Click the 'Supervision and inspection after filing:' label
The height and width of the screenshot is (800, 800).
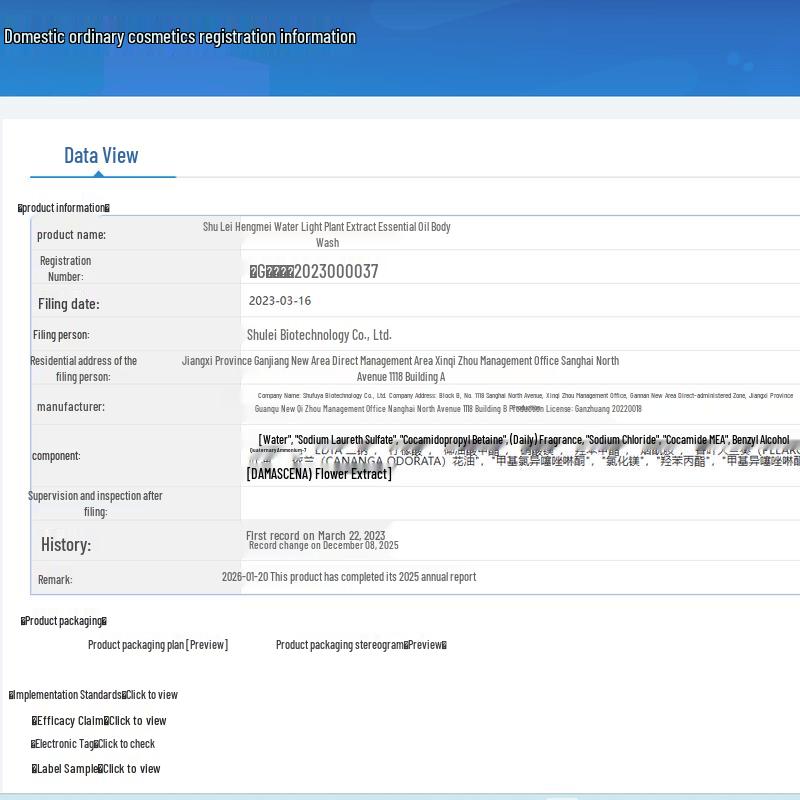click(x=95, y=504)
